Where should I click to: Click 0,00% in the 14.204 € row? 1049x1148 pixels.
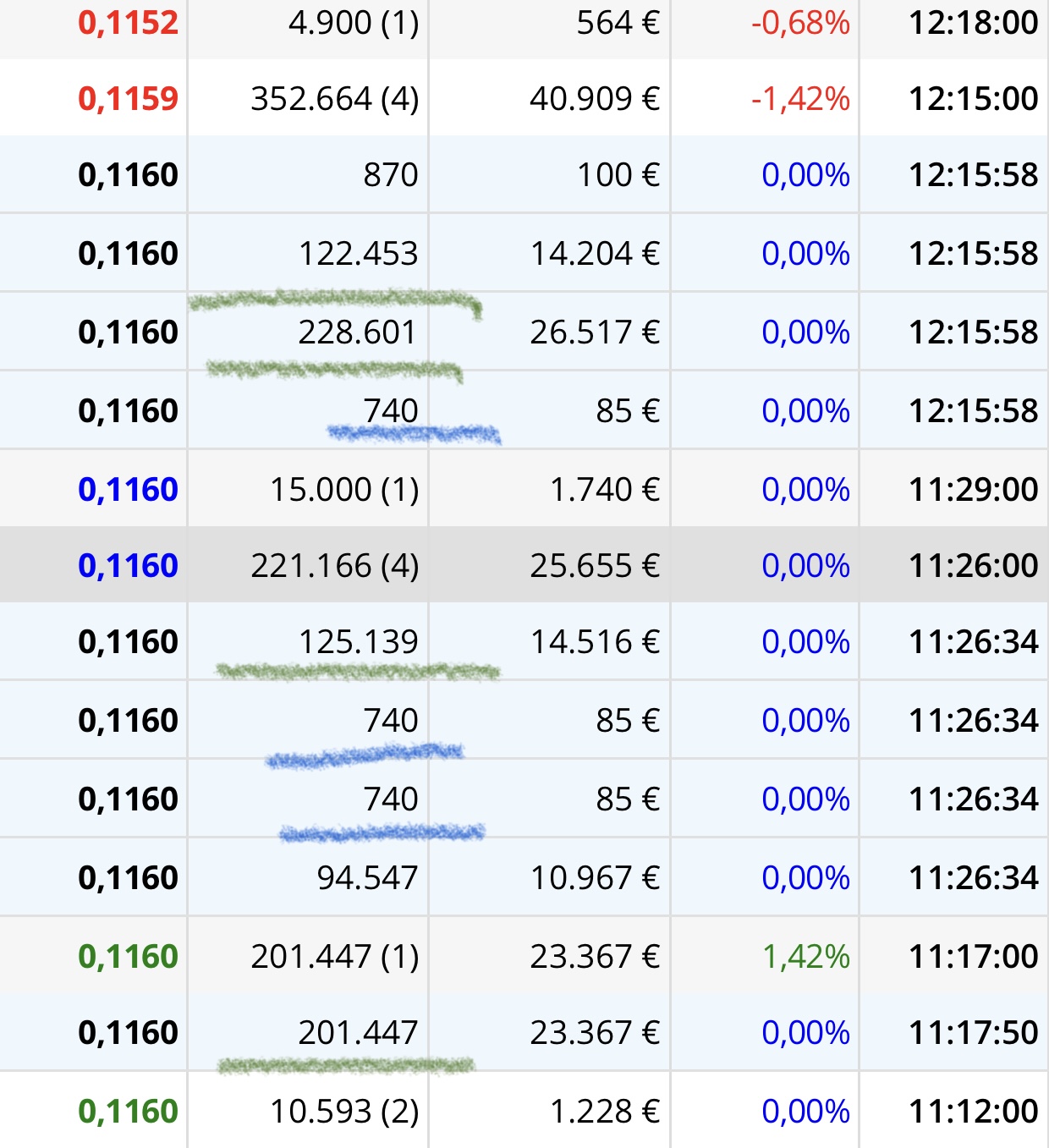(x=806, y=254)
